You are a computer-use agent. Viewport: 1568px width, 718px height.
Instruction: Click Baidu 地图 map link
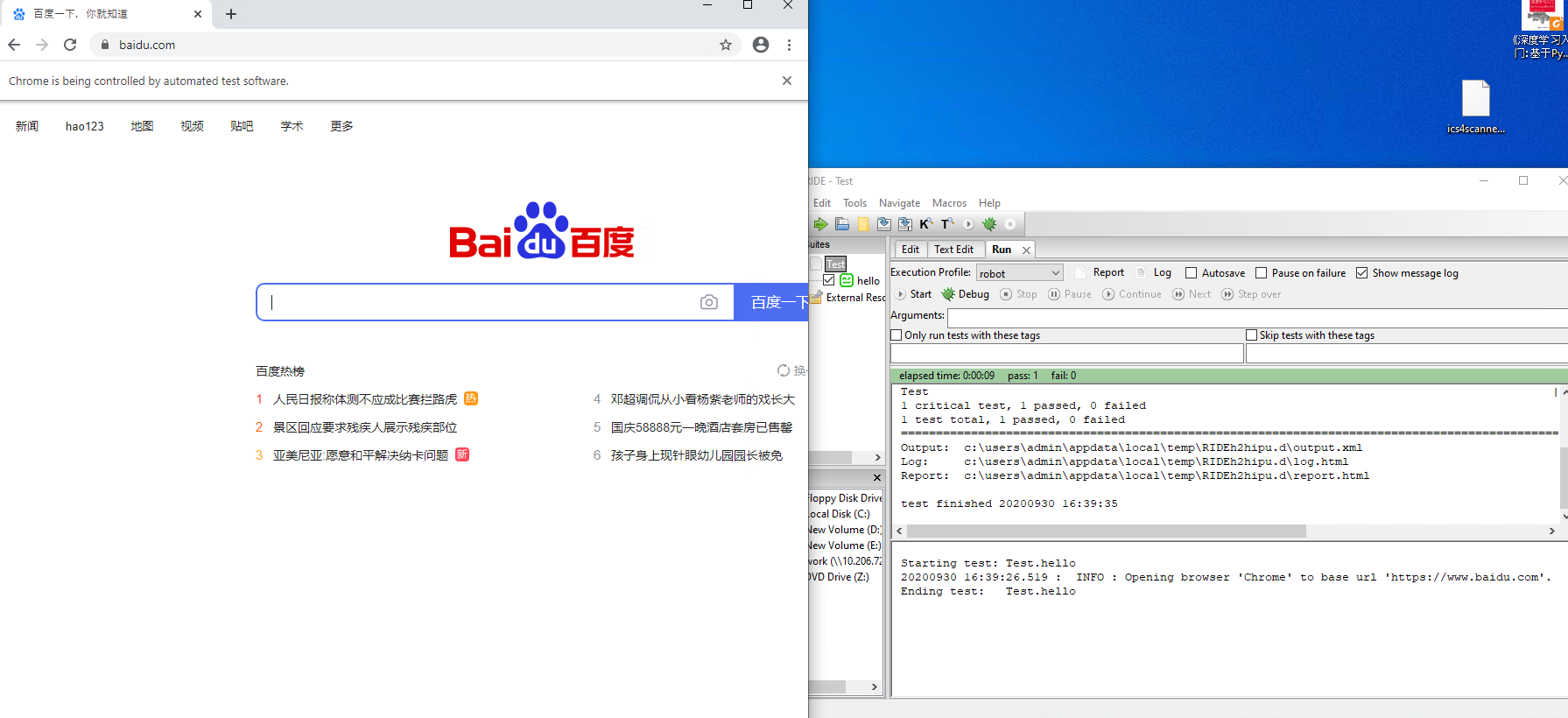pyautogui.click(x=142, y=126)
